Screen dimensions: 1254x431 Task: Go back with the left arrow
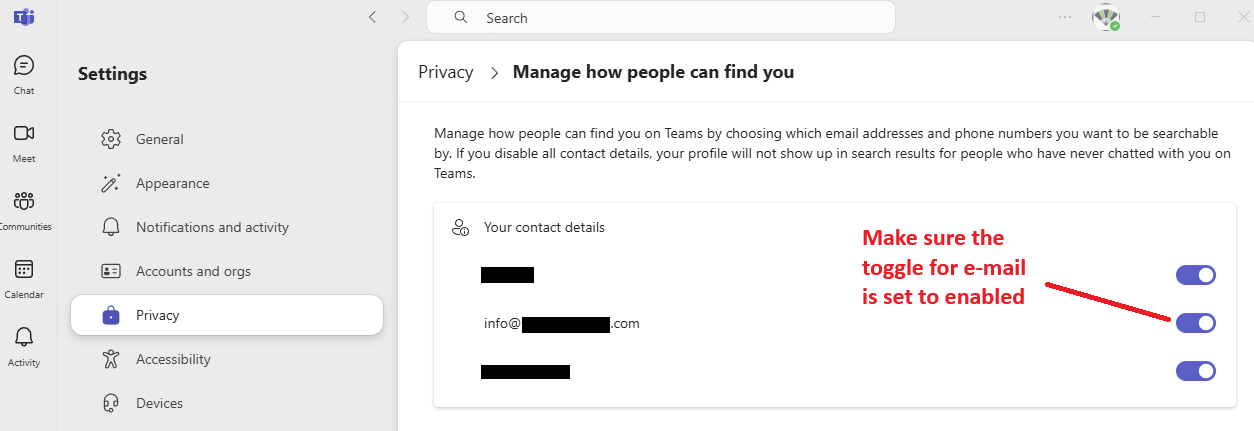click(372, 17)
